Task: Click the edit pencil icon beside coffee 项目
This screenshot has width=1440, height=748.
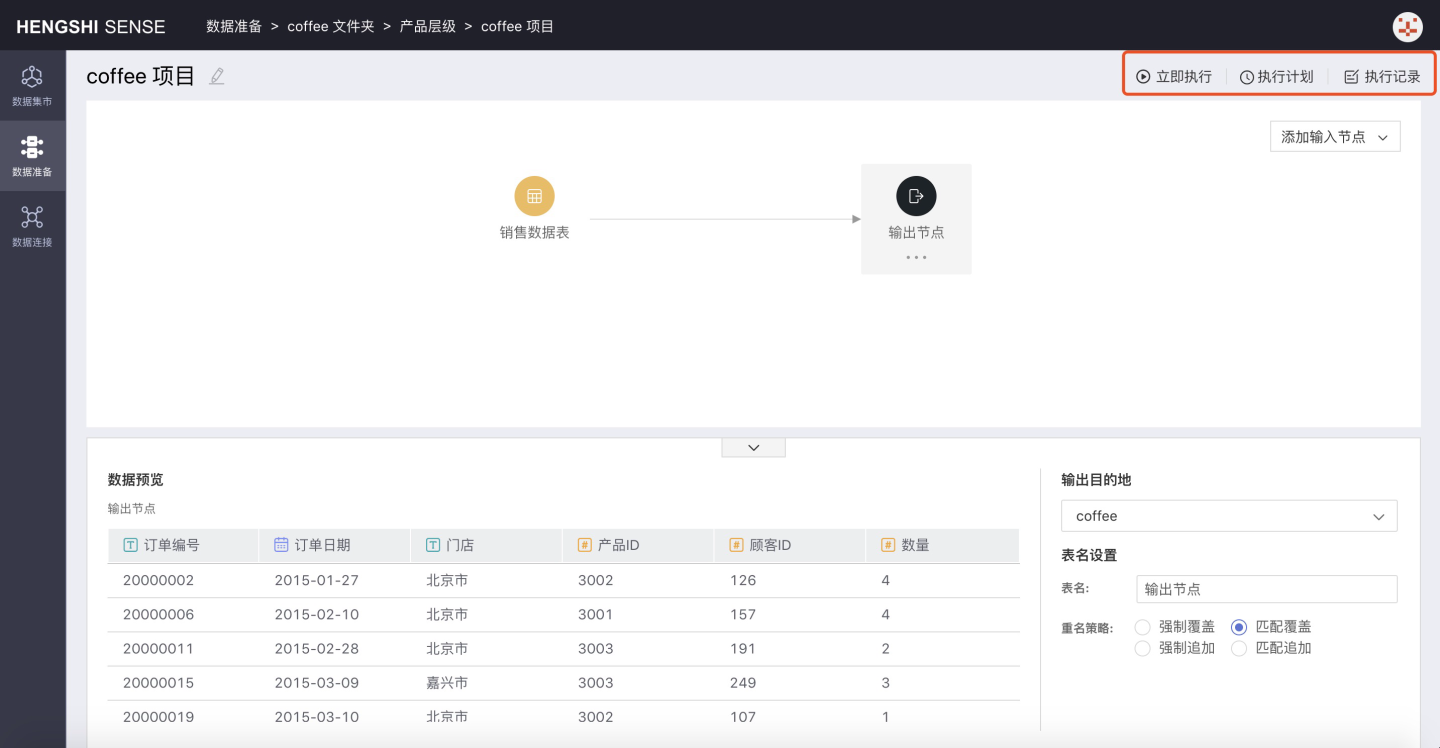Action: pos(217,77)
